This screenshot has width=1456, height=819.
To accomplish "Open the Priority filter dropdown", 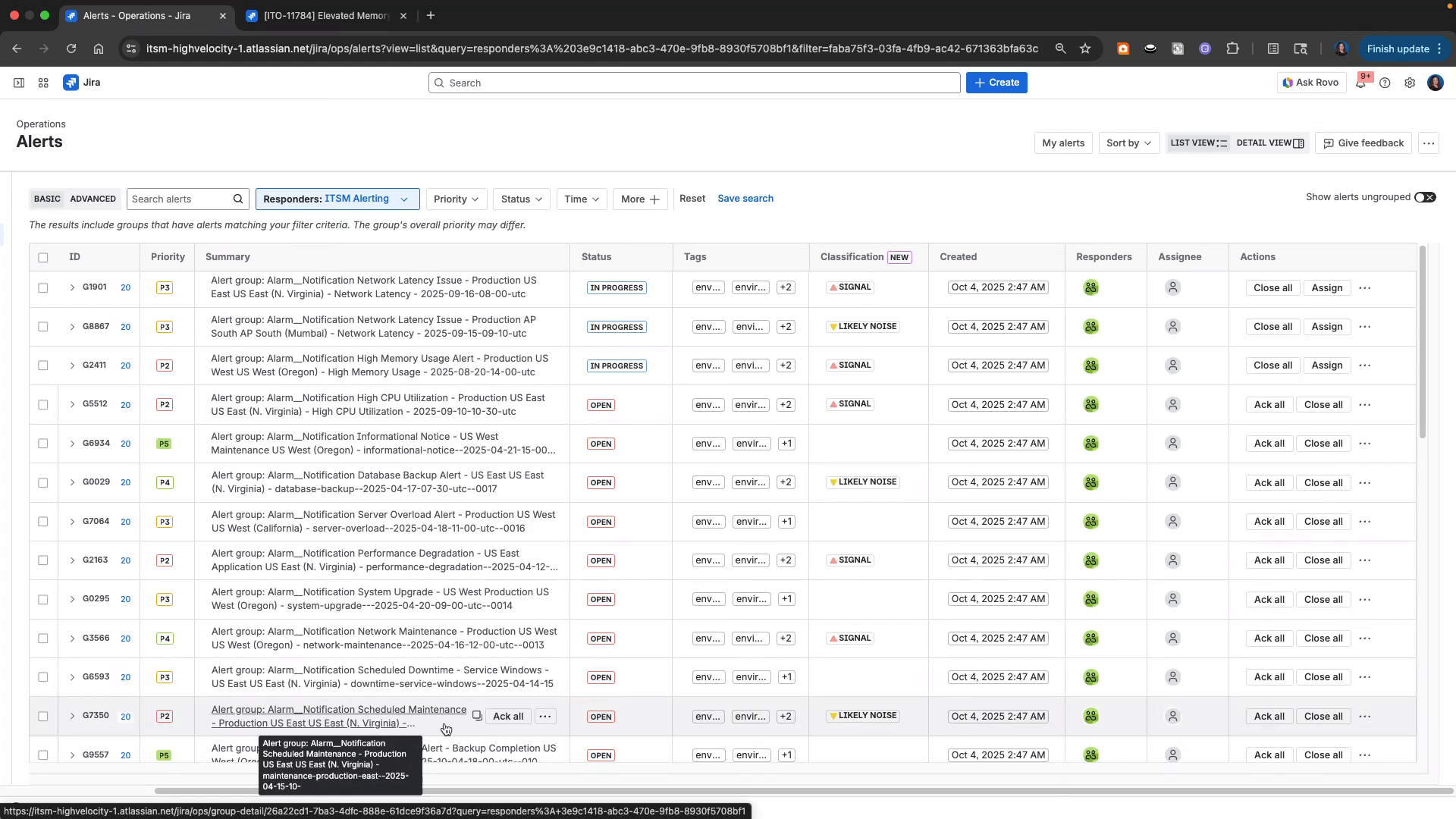I will (456, 199).
